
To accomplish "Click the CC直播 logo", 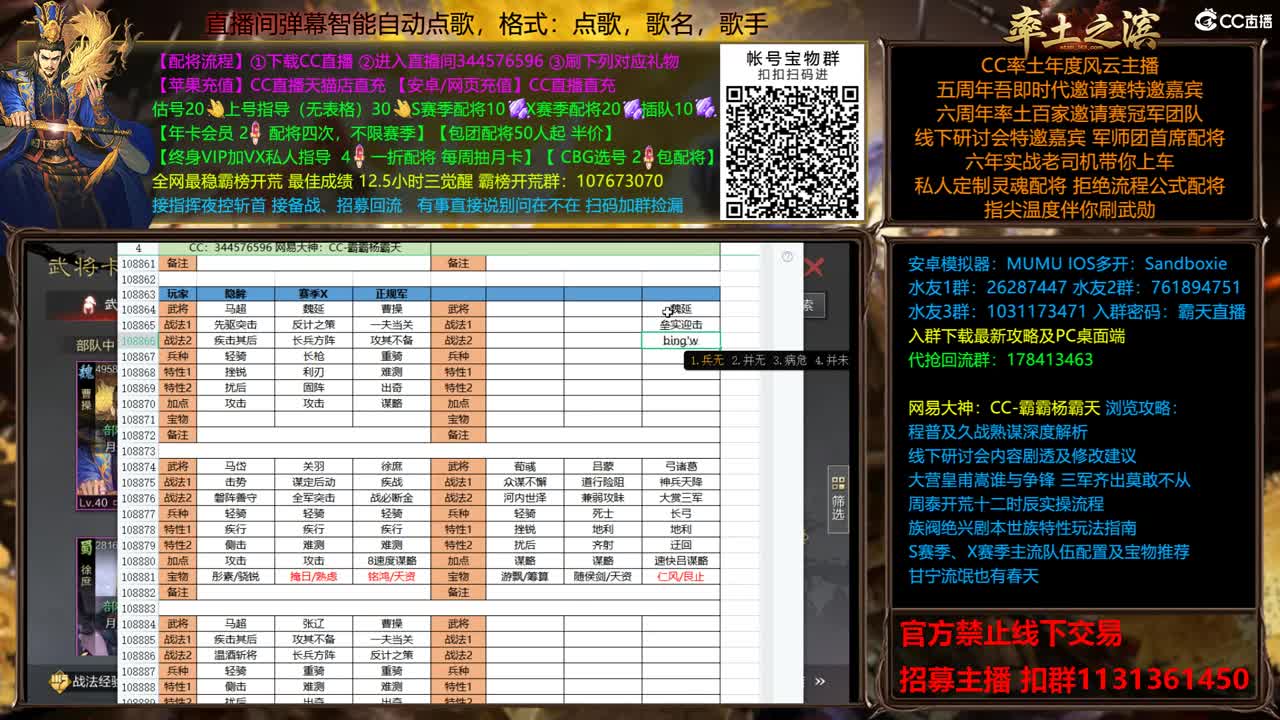I will (x=1233, y=20).
